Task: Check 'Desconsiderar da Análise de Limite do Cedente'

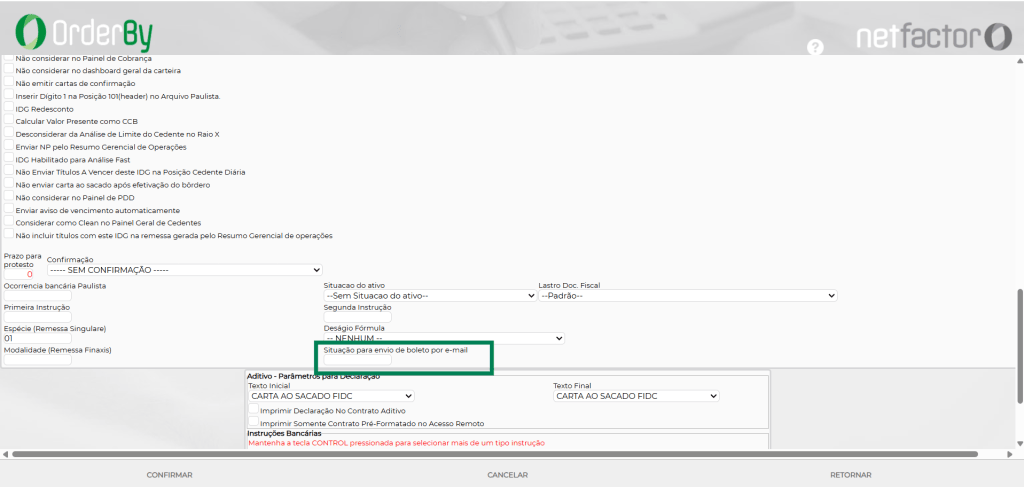Action: [x=8, y=133]
